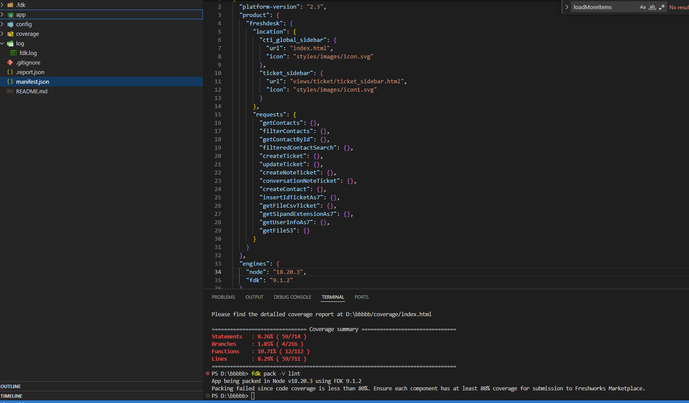Toggle Use Regular Expression in find widget
Viewport: 689px width, 403px height.
click(662, 7)
